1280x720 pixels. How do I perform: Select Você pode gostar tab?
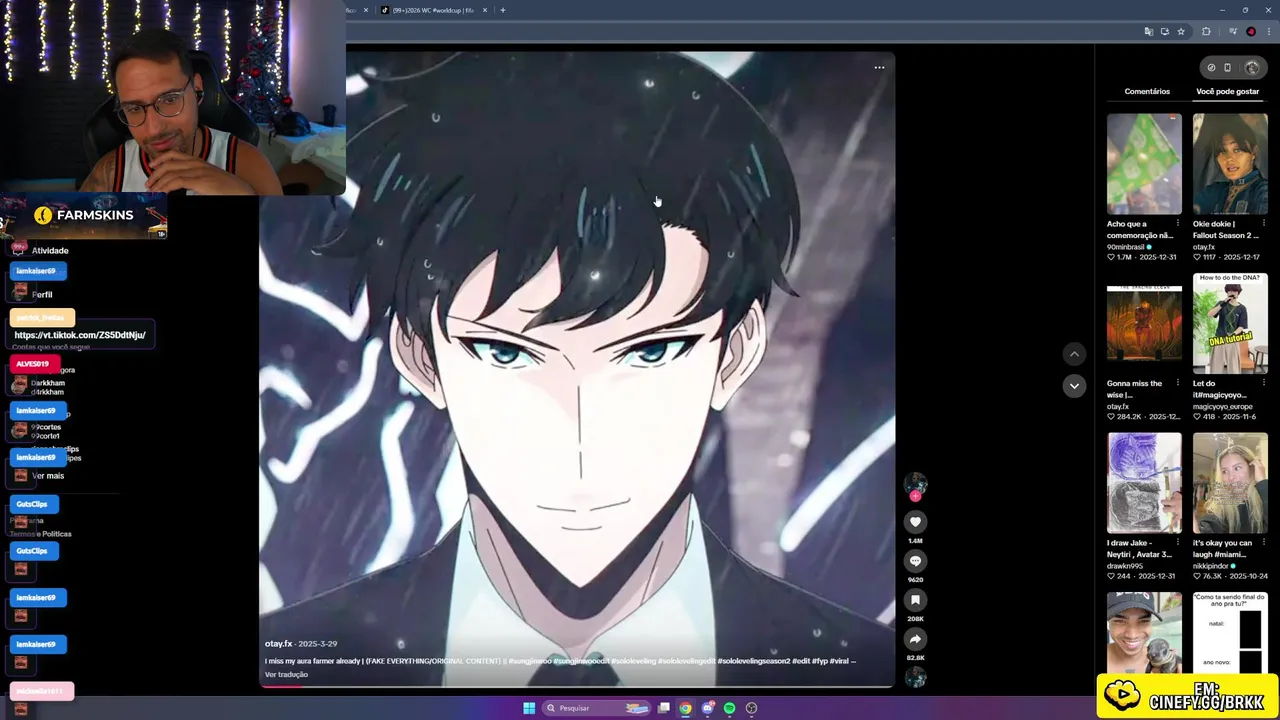[x=1227, y=92]
